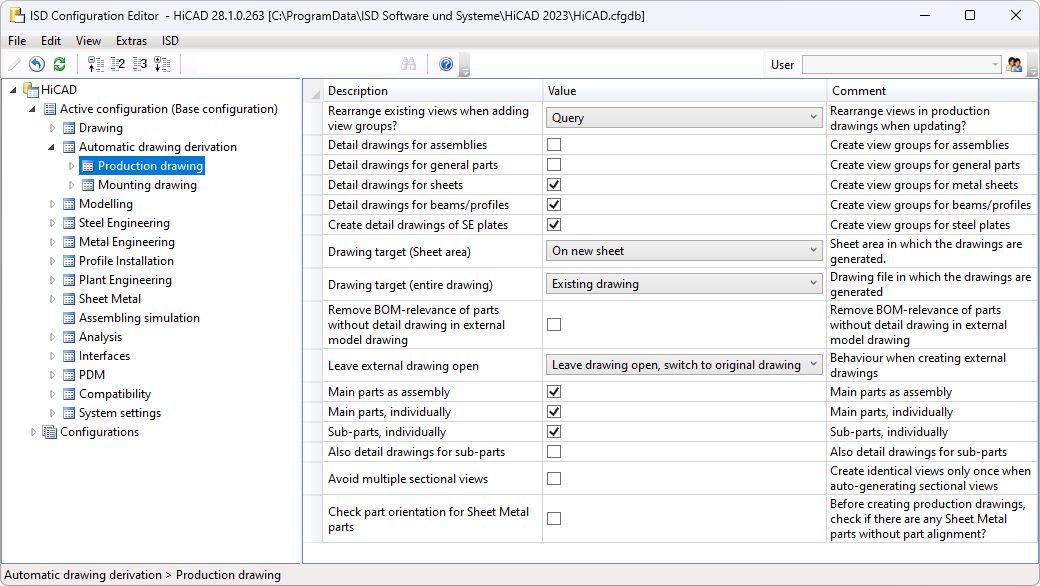This screenshot has height=586, width=1040.
Task: Enable Detail drawings for assemblies checkbox
Action: 554,145
